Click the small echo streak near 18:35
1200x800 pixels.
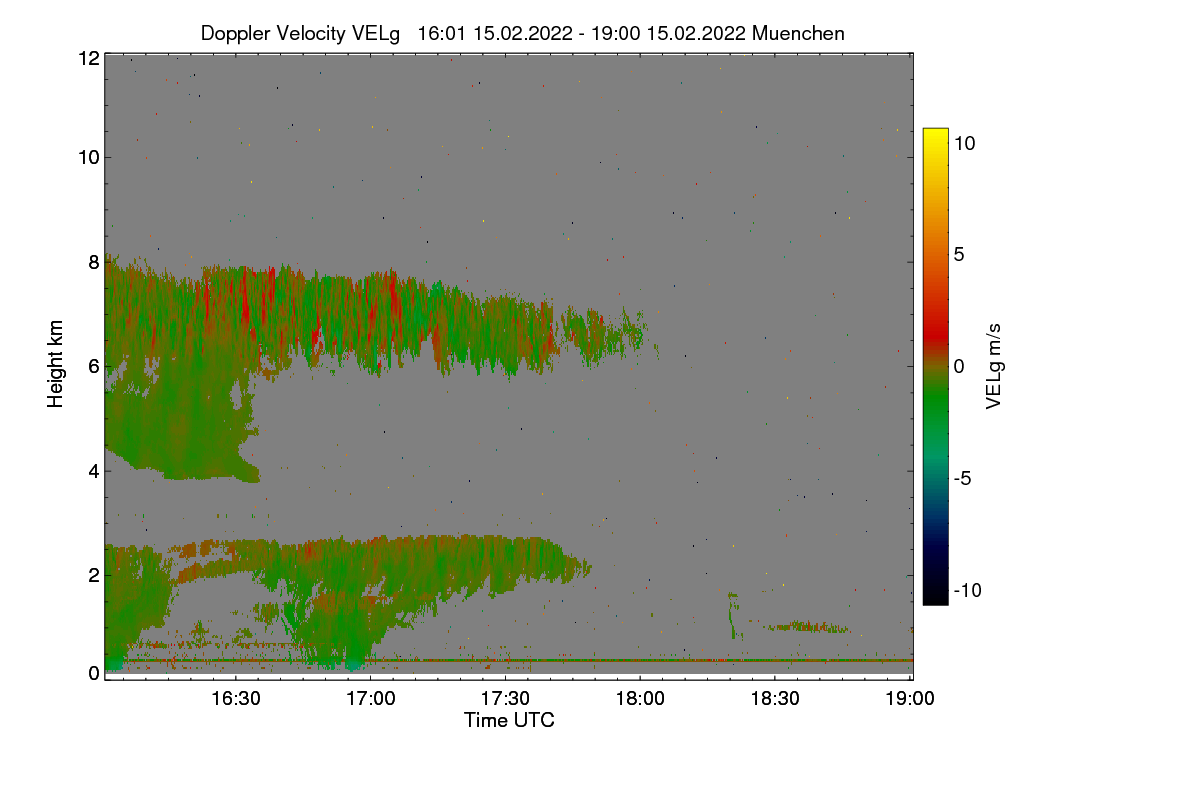(808, 627)
